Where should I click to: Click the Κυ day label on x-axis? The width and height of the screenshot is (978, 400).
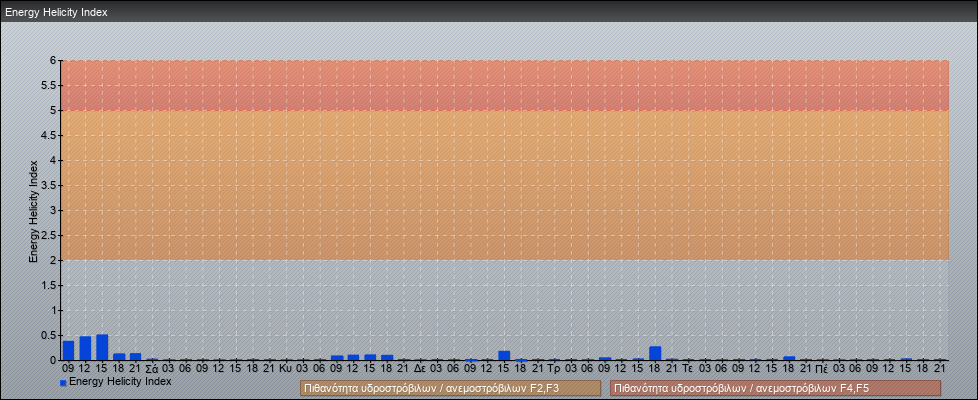(x=286, y=368)
